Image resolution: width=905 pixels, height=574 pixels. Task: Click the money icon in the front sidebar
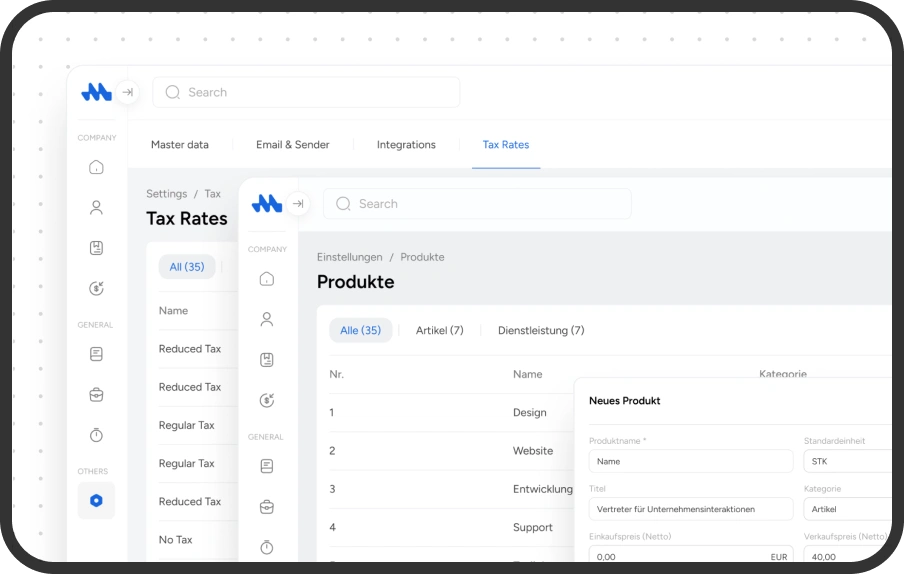(x=266, y=400)
